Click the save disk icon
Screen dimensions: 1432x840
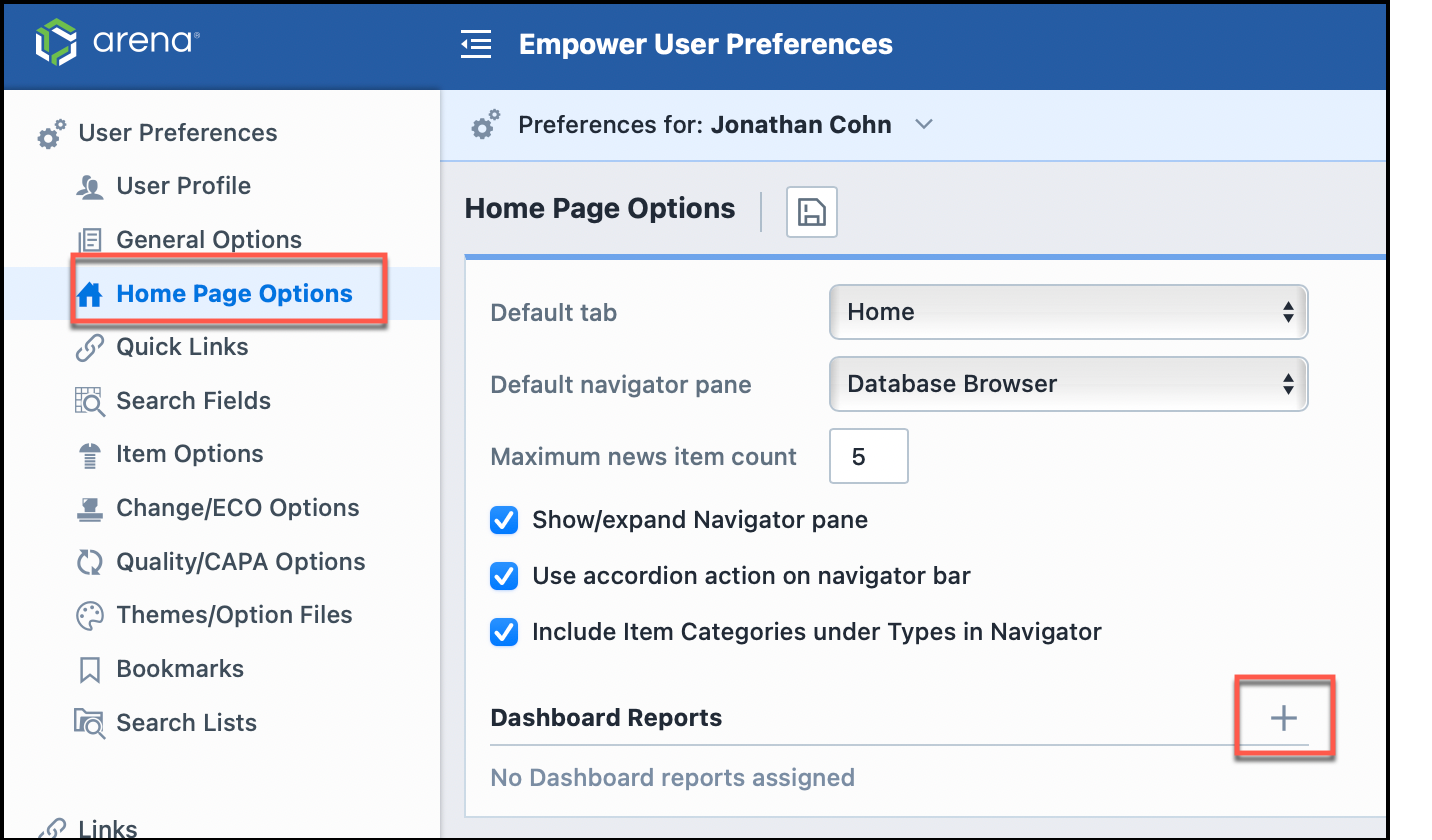(x=812, y=212)
